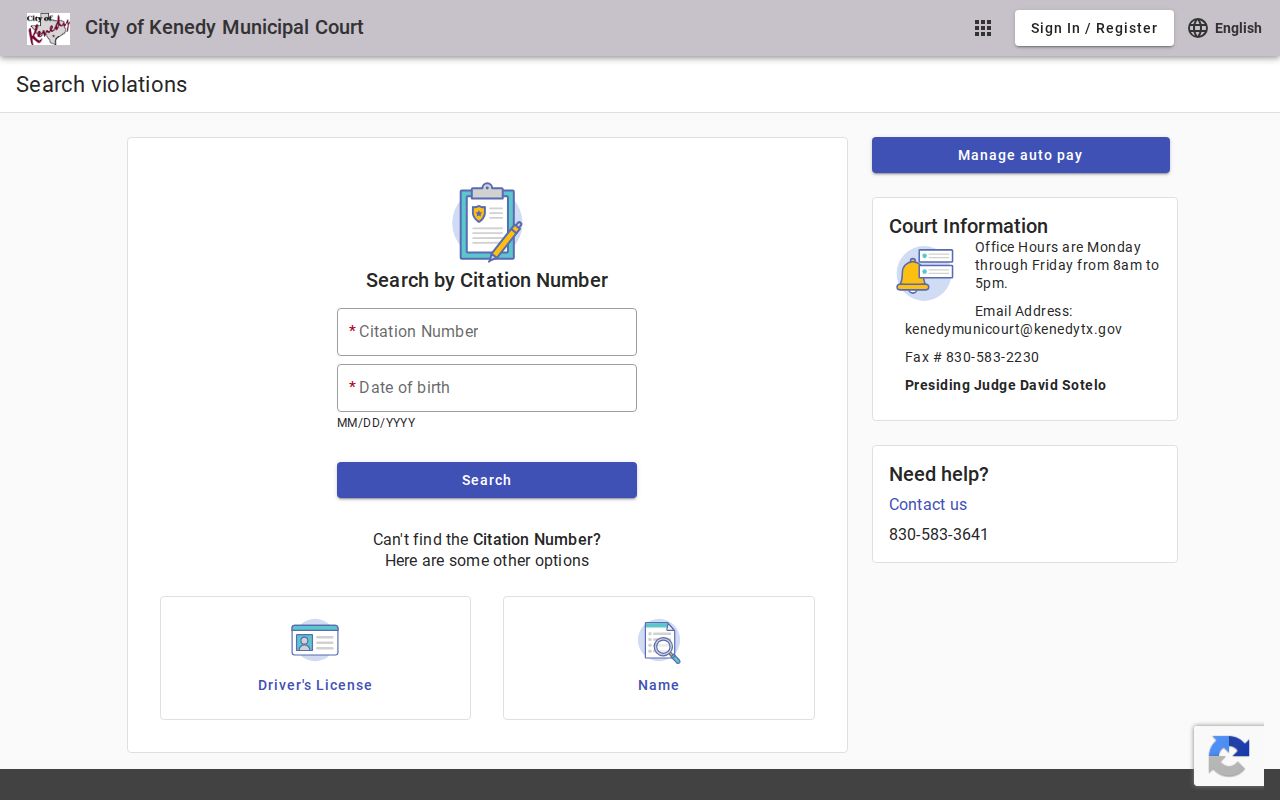
Task: Submit the citation Search button
Action: click(x=487, y=480)
